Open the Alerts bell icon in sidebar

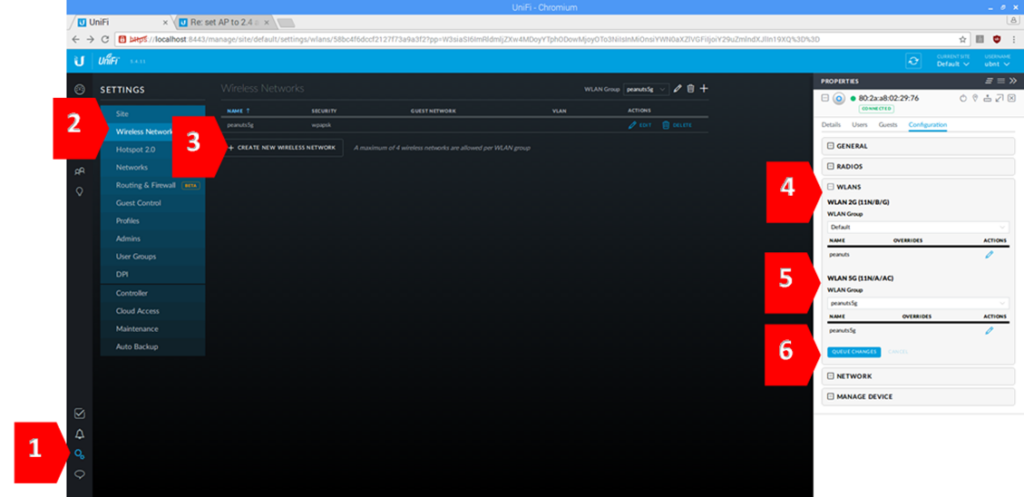coord(80,434)
